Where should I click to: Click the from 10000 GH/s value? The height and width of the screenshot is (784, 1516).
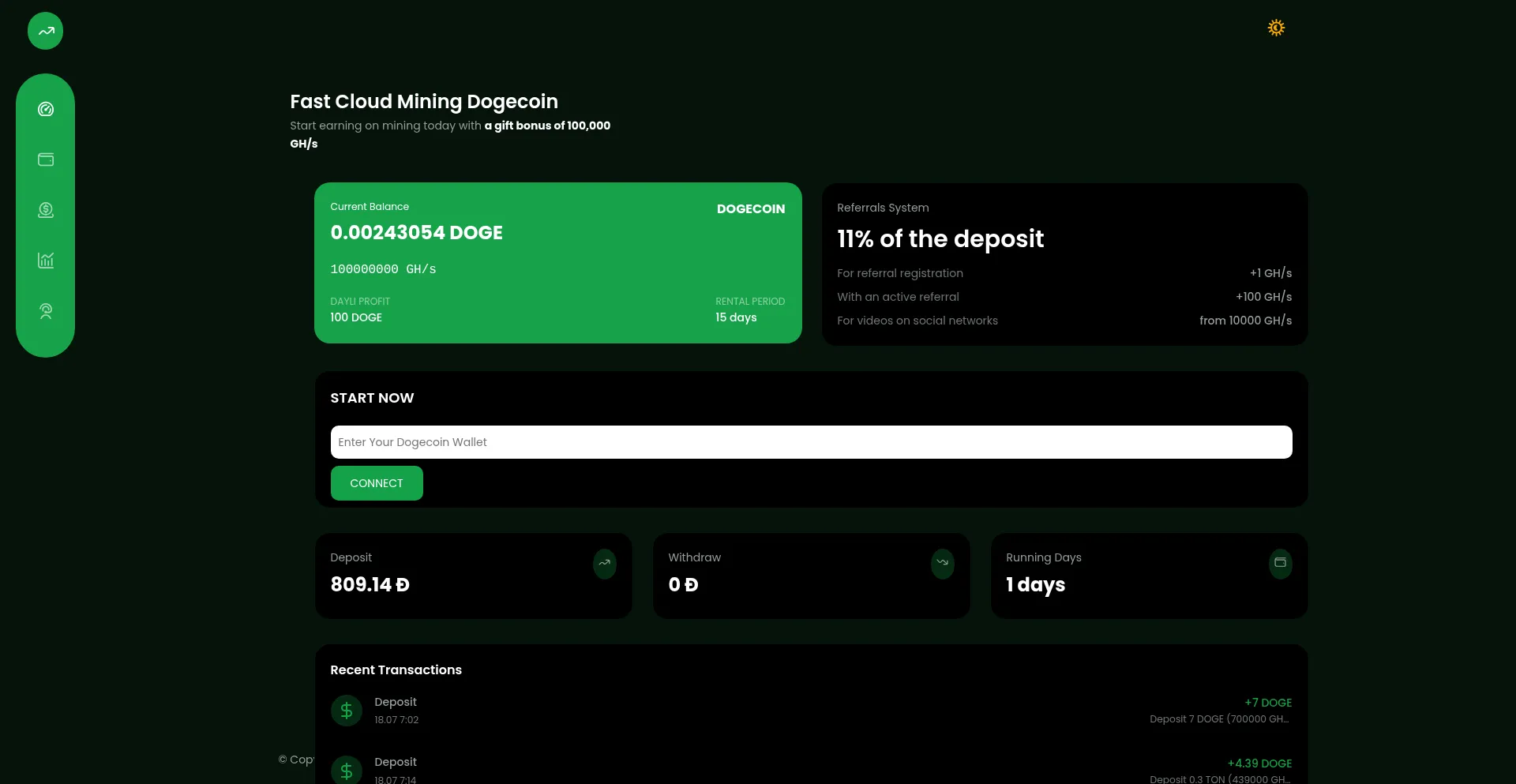(x=1246, y=321)
